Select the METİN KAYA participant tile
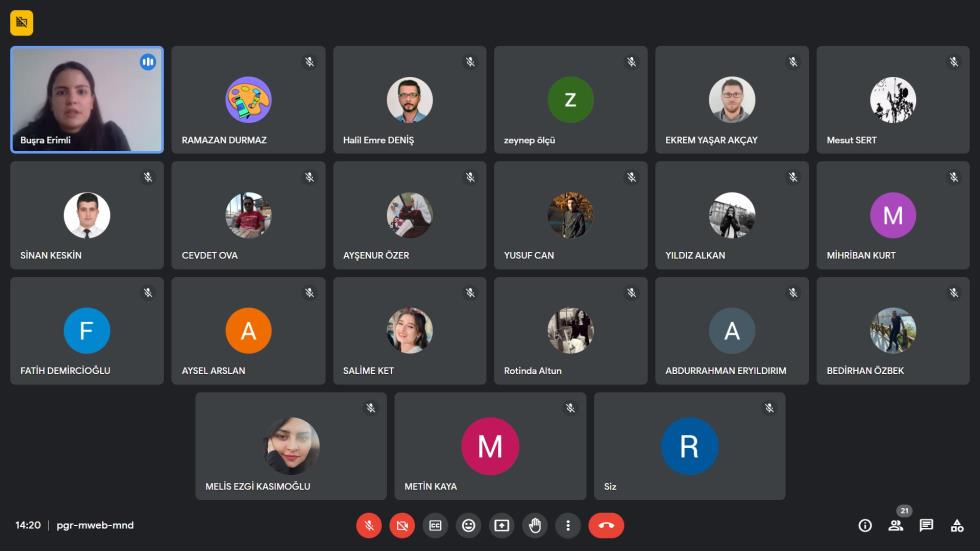980x551 pixels. point(490,446)
